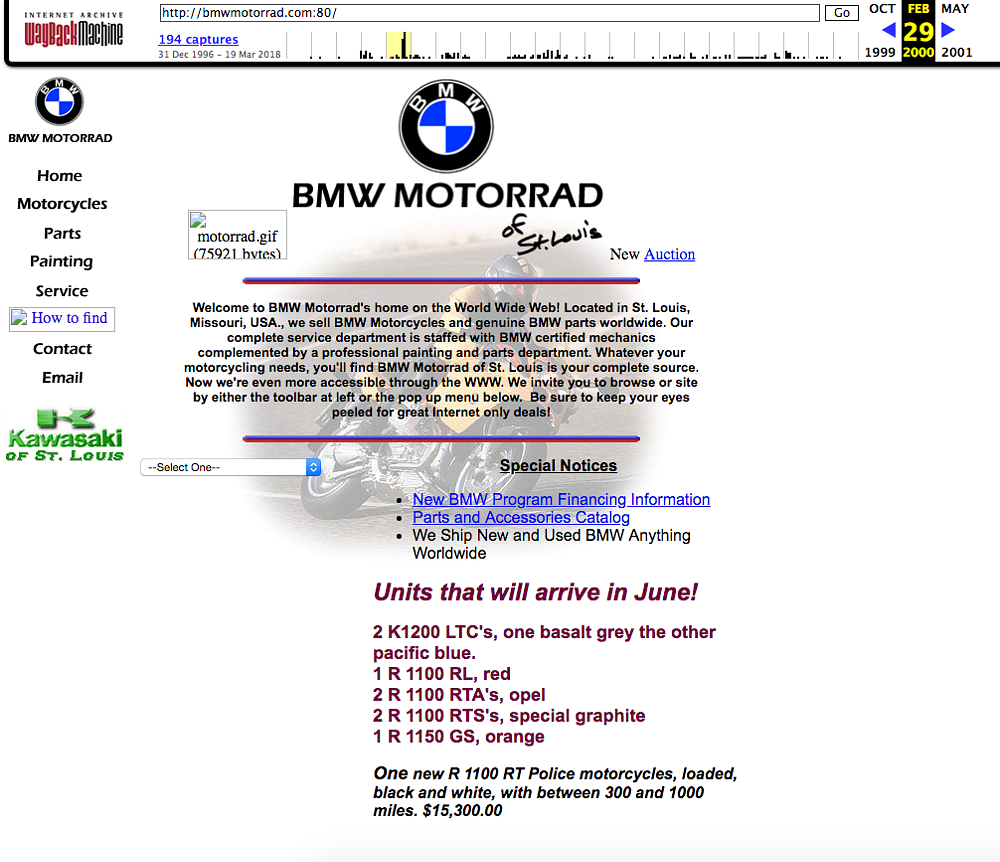Select Painting in the sidebar

point(62,262)
